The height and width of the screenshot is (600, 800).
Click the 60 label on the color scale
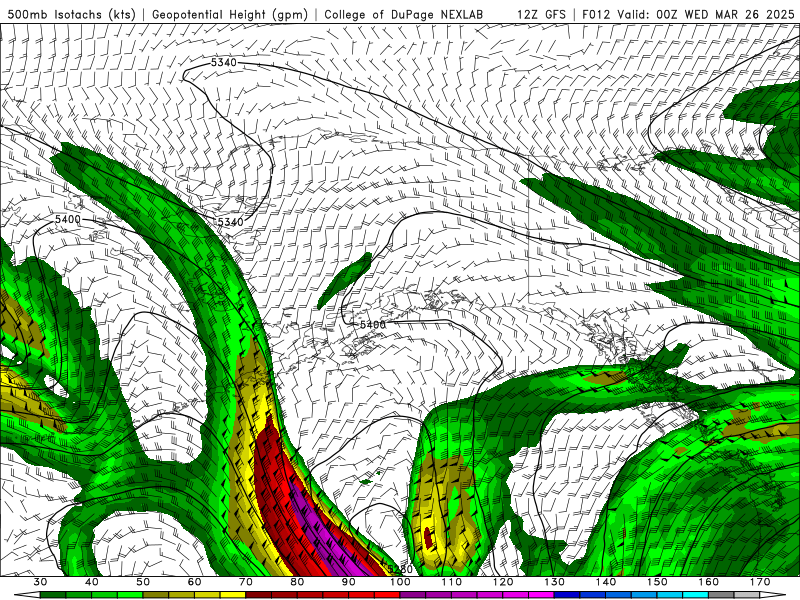[x=194, y=582]
